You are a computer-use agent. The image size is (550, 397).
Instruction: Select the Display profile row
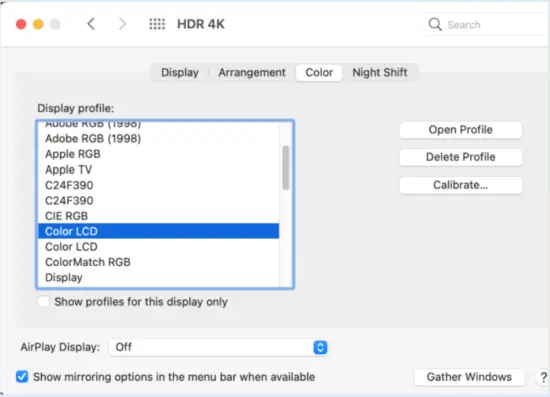click(x=159, y=277)
